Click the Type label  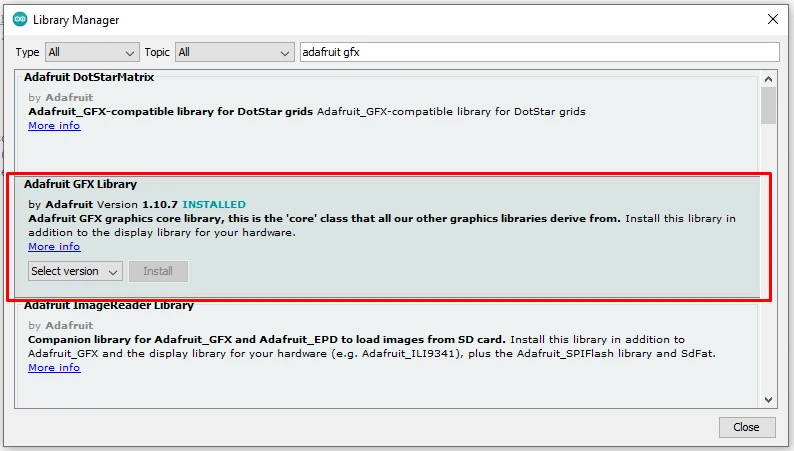(27, 52)
